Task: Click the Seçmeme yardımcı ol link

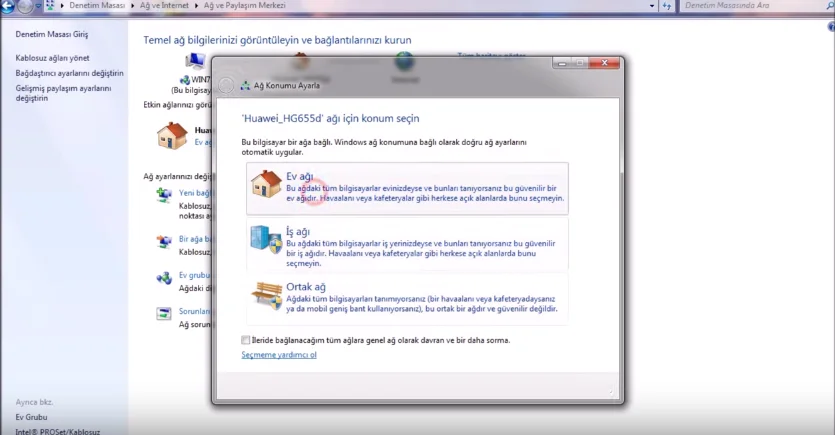Action: pos(279,355)
